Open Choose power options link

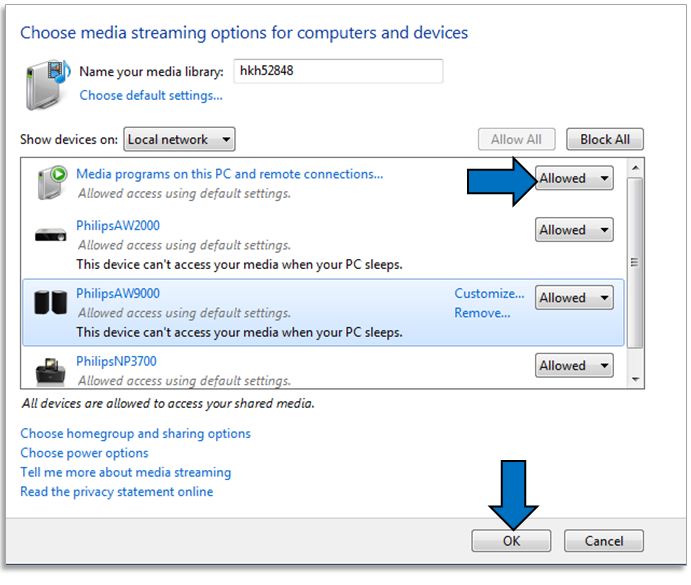pos(84,453)
